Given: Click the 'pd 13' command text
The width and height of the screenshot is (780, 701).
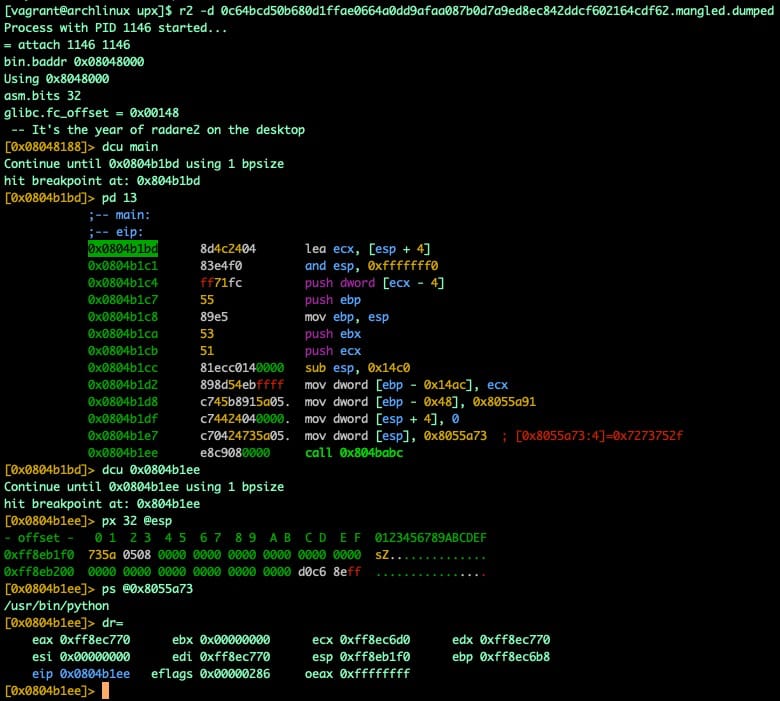Looking at the screenshot, I should pyautogui.click(x=119, y=198).
